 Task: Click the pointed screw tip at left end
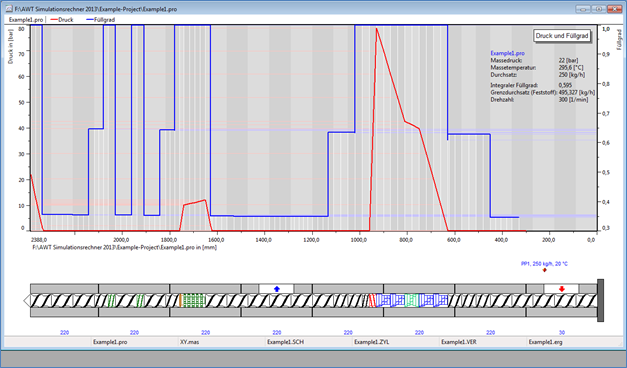pos(27,300)
